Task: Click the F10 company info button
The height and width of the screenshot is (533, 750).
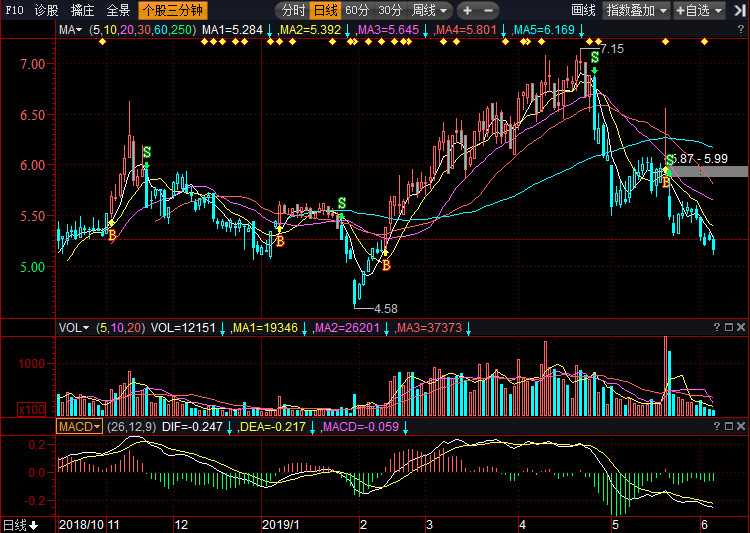Action: click(14, 10)
